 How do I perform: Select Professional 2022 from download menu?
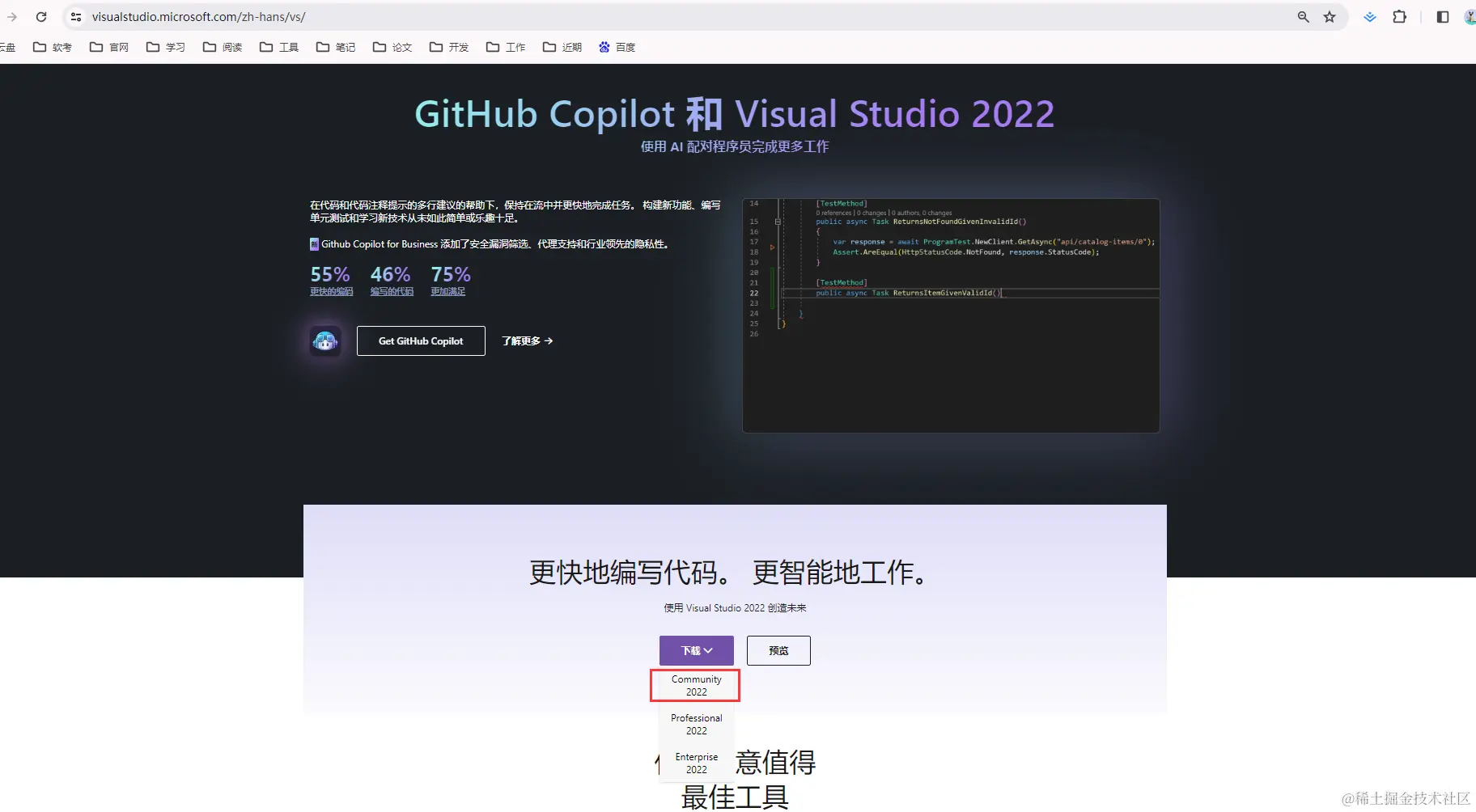click(x=697, y=725)
